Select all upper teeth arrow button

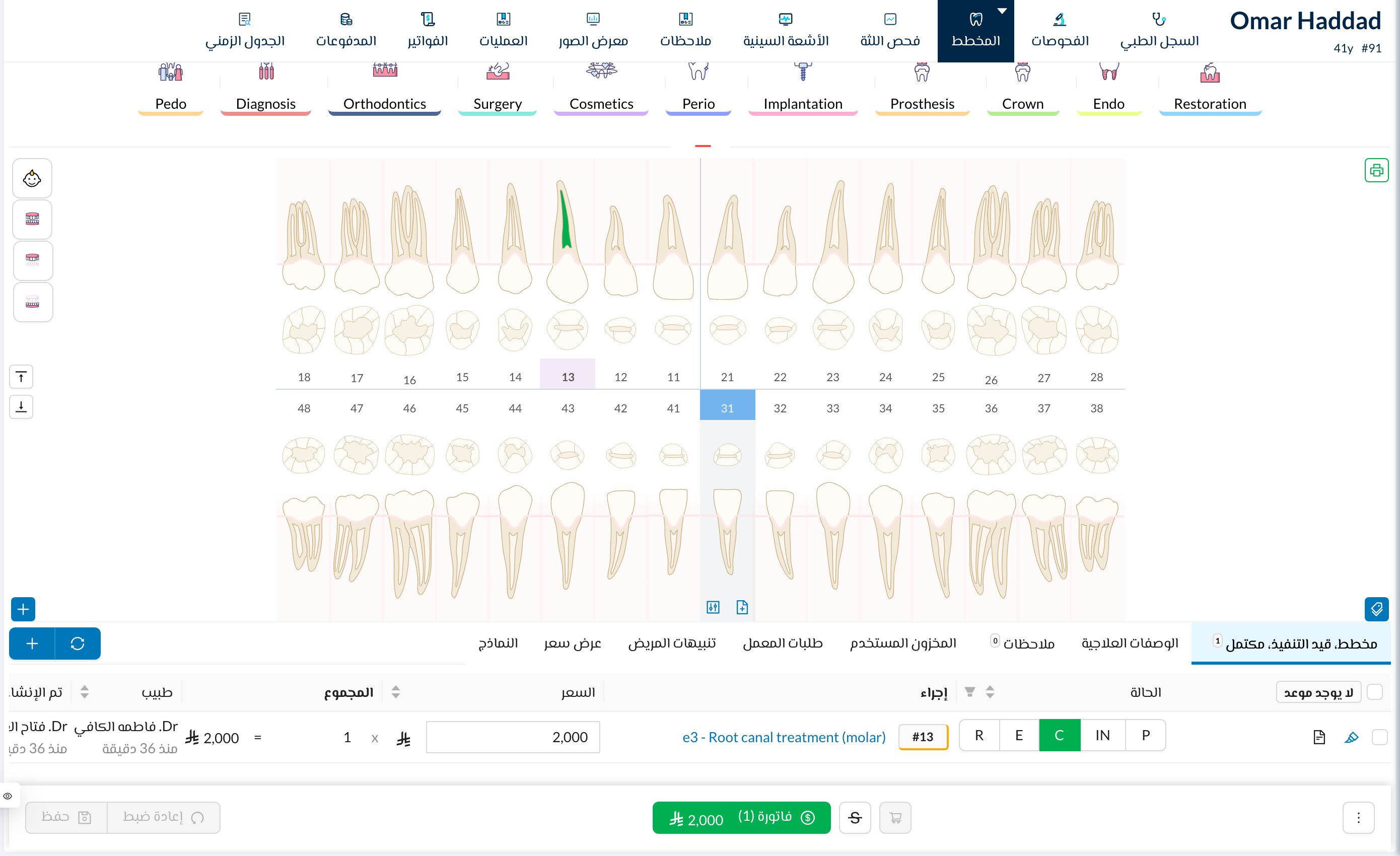click(21, 377)
